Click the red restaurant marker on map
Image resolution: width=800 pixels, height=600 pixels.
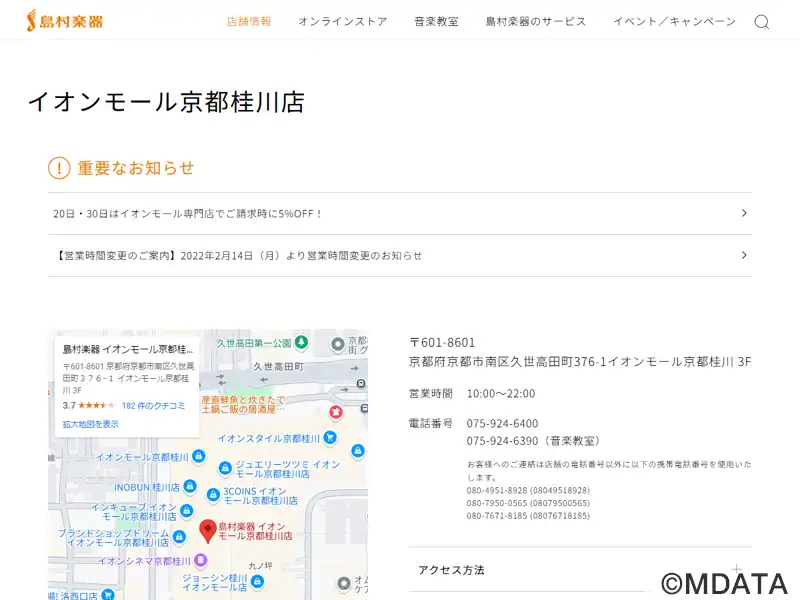click(336, 411)
